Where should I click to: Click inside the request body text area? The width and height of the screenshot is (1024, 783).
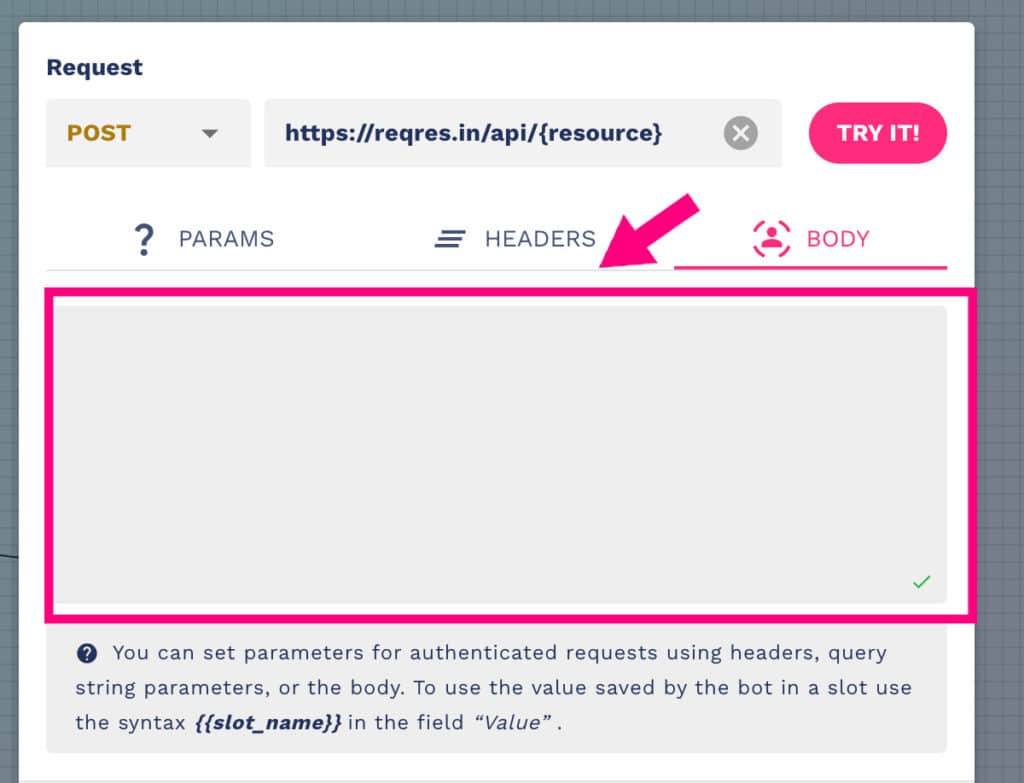pos(500,455)
